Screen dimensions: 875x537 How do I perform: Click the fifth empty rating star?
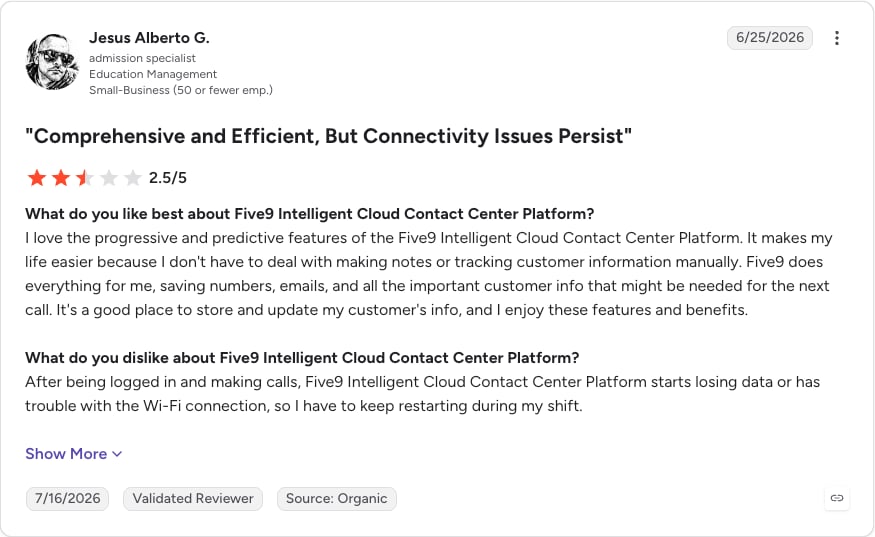tap(133, 178)
